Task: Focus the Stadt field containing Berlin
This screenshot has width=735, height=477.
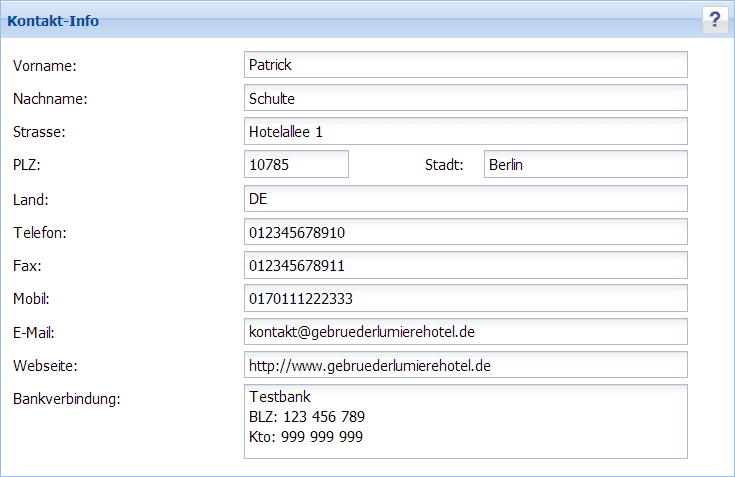Action: tap(585, 165)
